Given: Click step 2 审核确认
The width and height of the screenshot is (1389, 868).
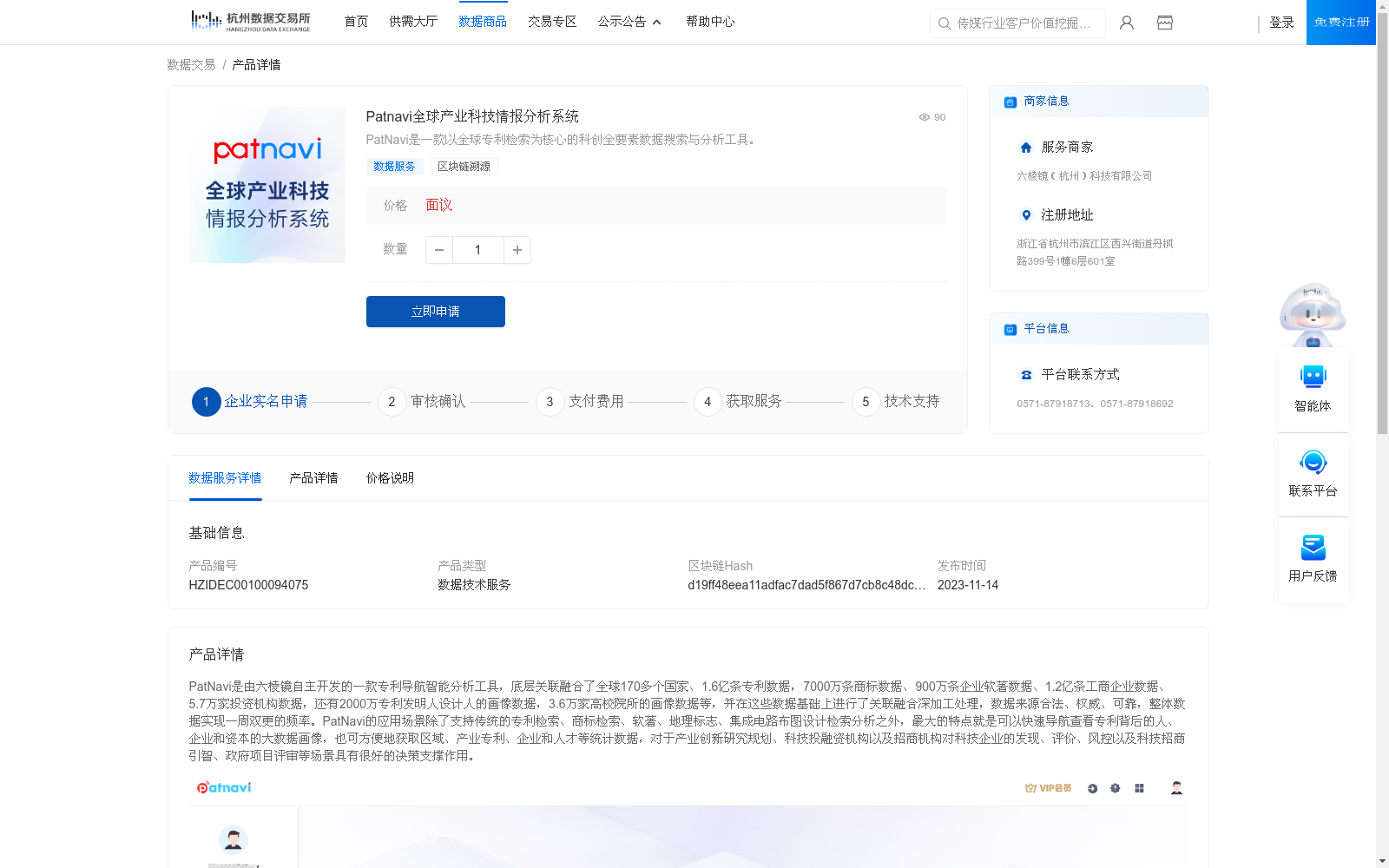Looking at the screenshot, I should 422,402.
